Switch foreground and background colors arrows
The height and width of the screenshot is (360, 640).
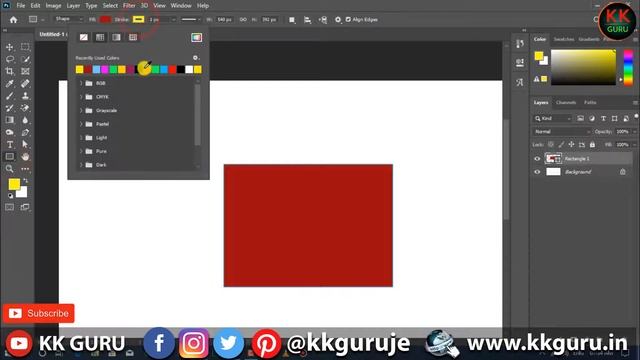(x=26, y=180)
